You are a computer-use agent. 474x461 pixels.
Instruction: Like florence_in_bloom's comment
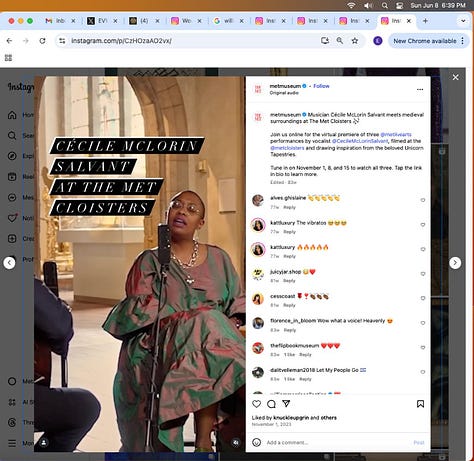click(423, 323)
